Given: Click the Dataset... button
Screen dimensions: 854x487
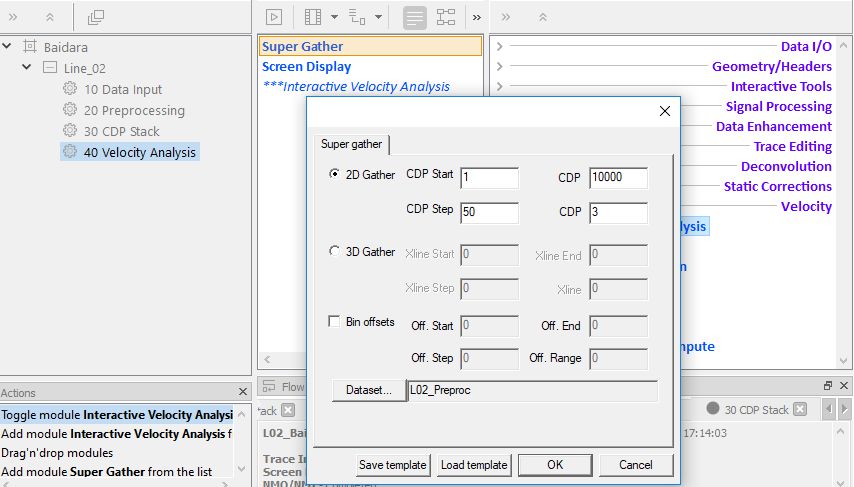Looking at the screenshot, I should click(x=369, y=391).
